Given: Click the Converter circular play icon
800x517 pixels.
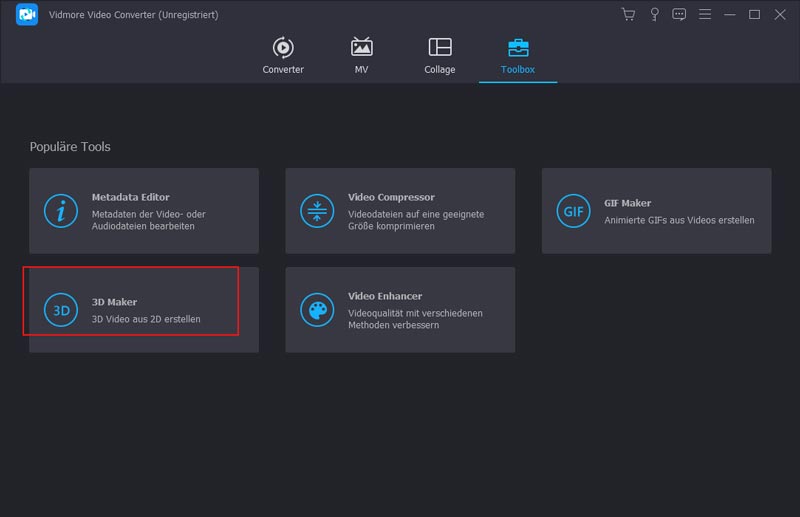Looking at the screenshot, I should (283, 47).
